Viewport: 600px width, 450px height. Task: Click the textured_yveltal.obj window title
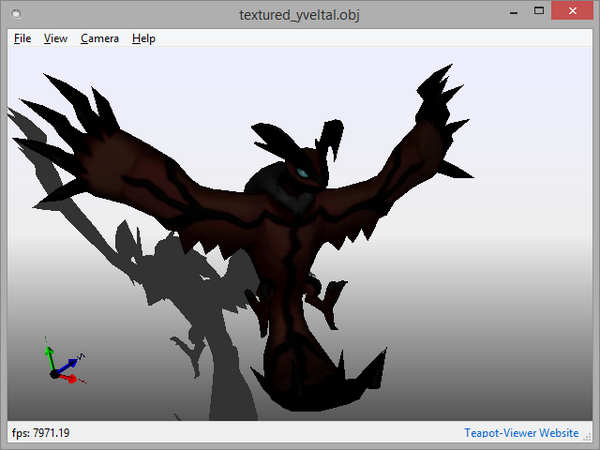click(x=299, y=15)
